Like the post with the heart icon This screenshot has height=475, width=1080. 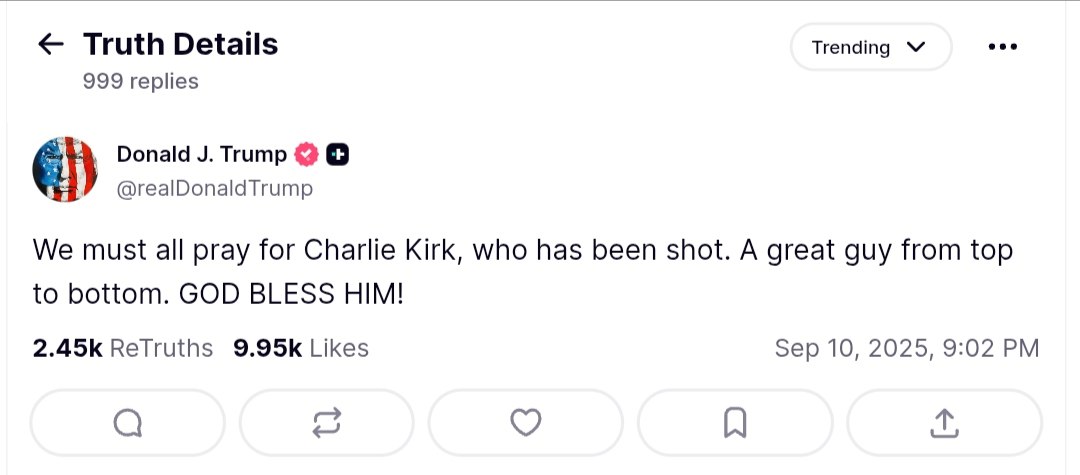525,424
